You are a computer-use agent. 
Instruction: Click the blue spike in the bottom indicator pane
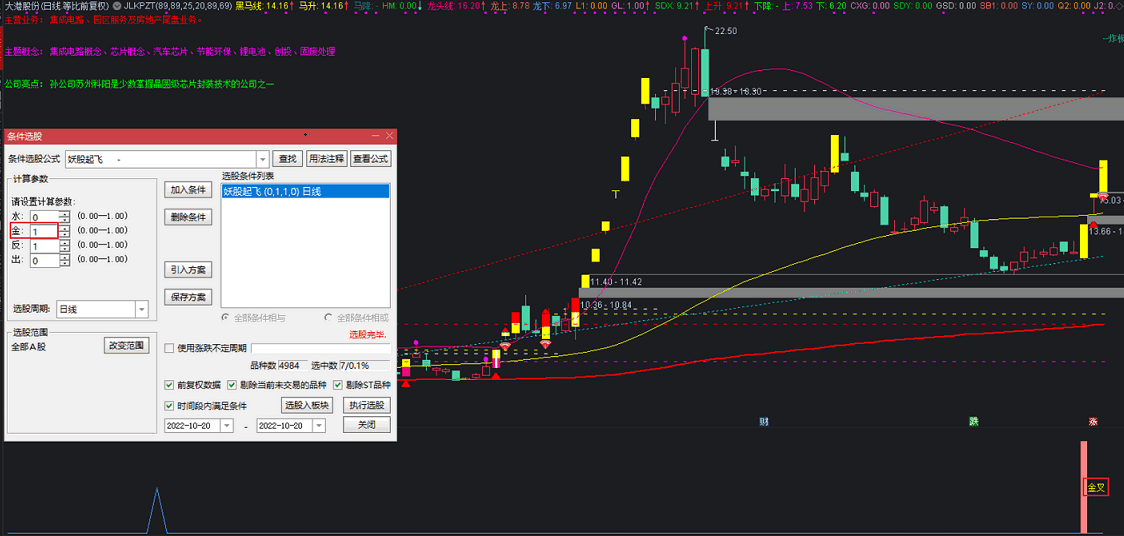click(157, 510)
